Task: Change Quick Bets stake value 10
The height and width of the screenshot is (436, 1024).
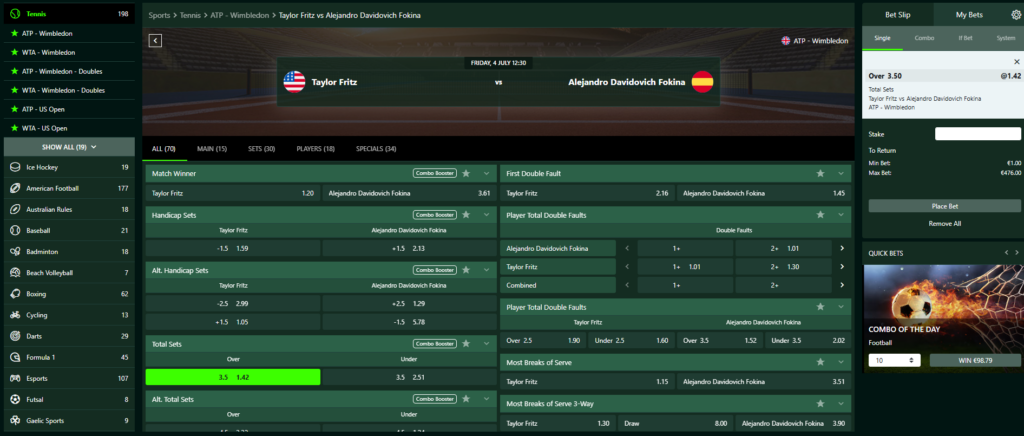Action: coord(894,360)
